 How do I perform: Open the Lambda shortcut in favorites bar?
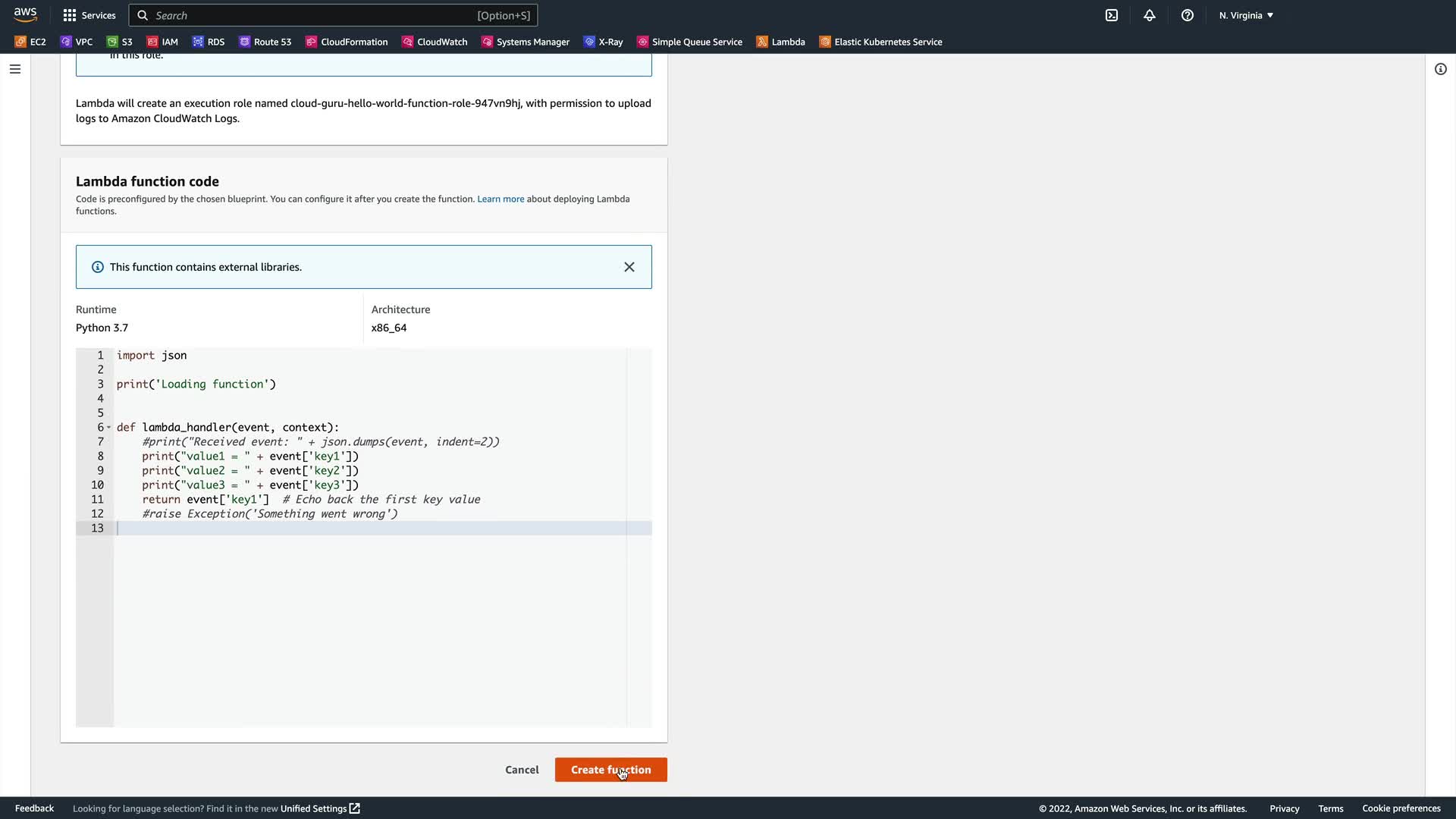click(x=780, y=42)
